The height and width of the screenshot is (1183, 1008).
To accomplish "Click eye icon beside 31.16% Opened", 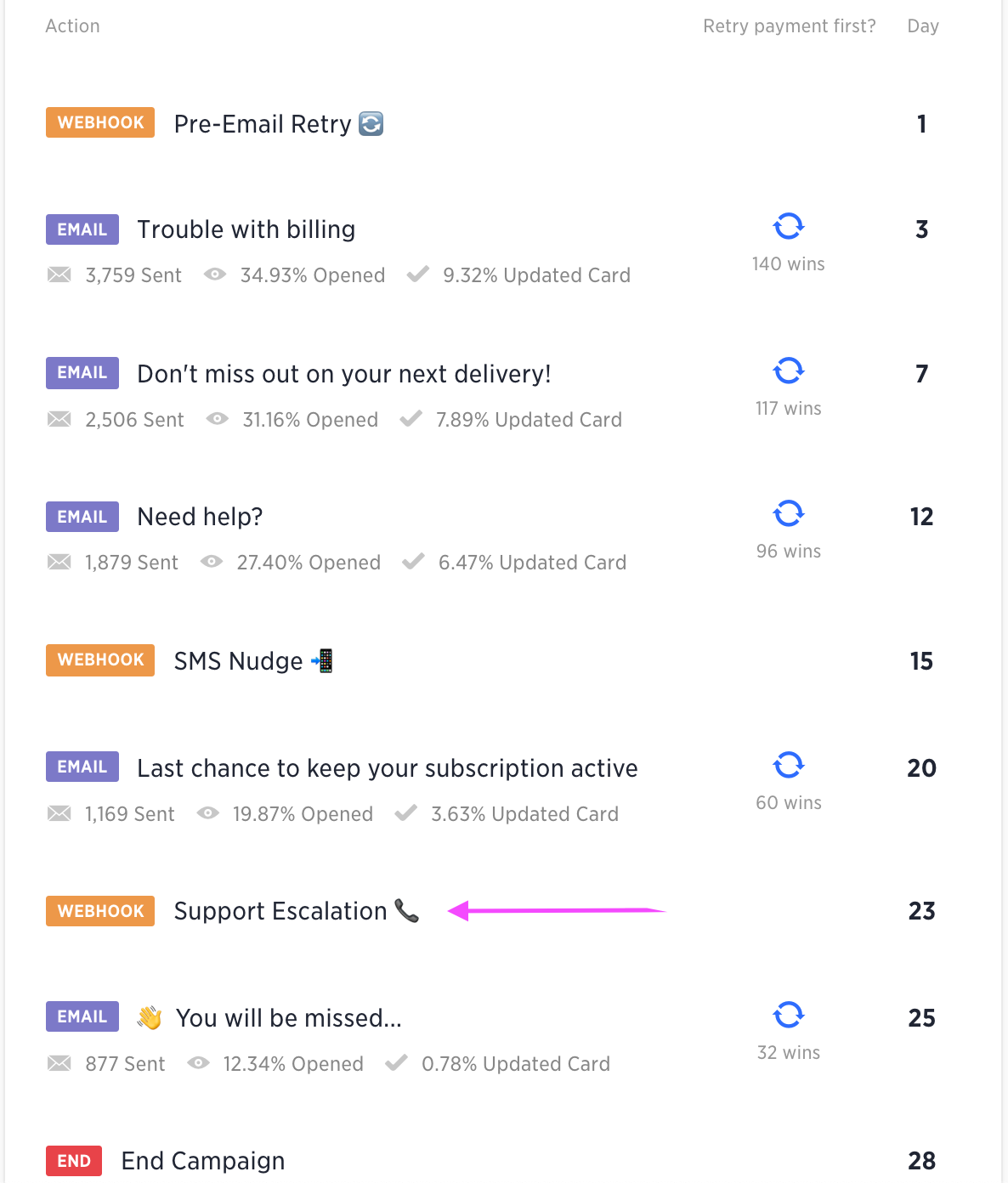I will [218, 419].
